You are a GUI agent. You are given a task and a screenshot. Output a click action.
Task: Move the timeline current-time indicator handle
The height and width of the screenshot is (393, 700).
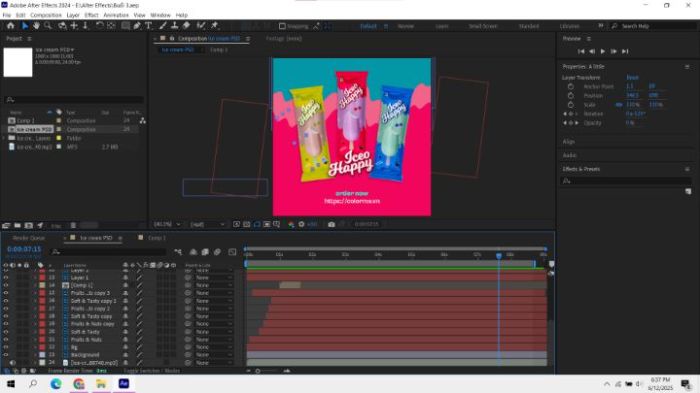[499, 255]
